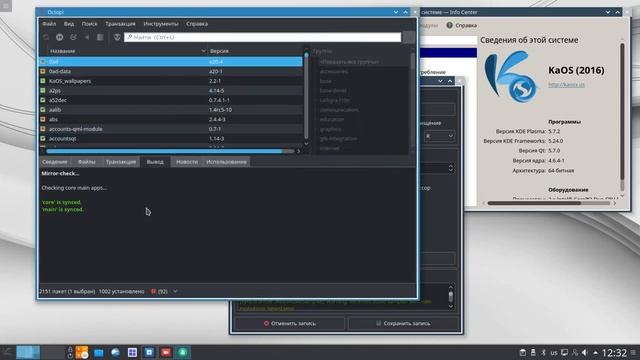
Task: Select the aalib package row
Action: (171, 110)
